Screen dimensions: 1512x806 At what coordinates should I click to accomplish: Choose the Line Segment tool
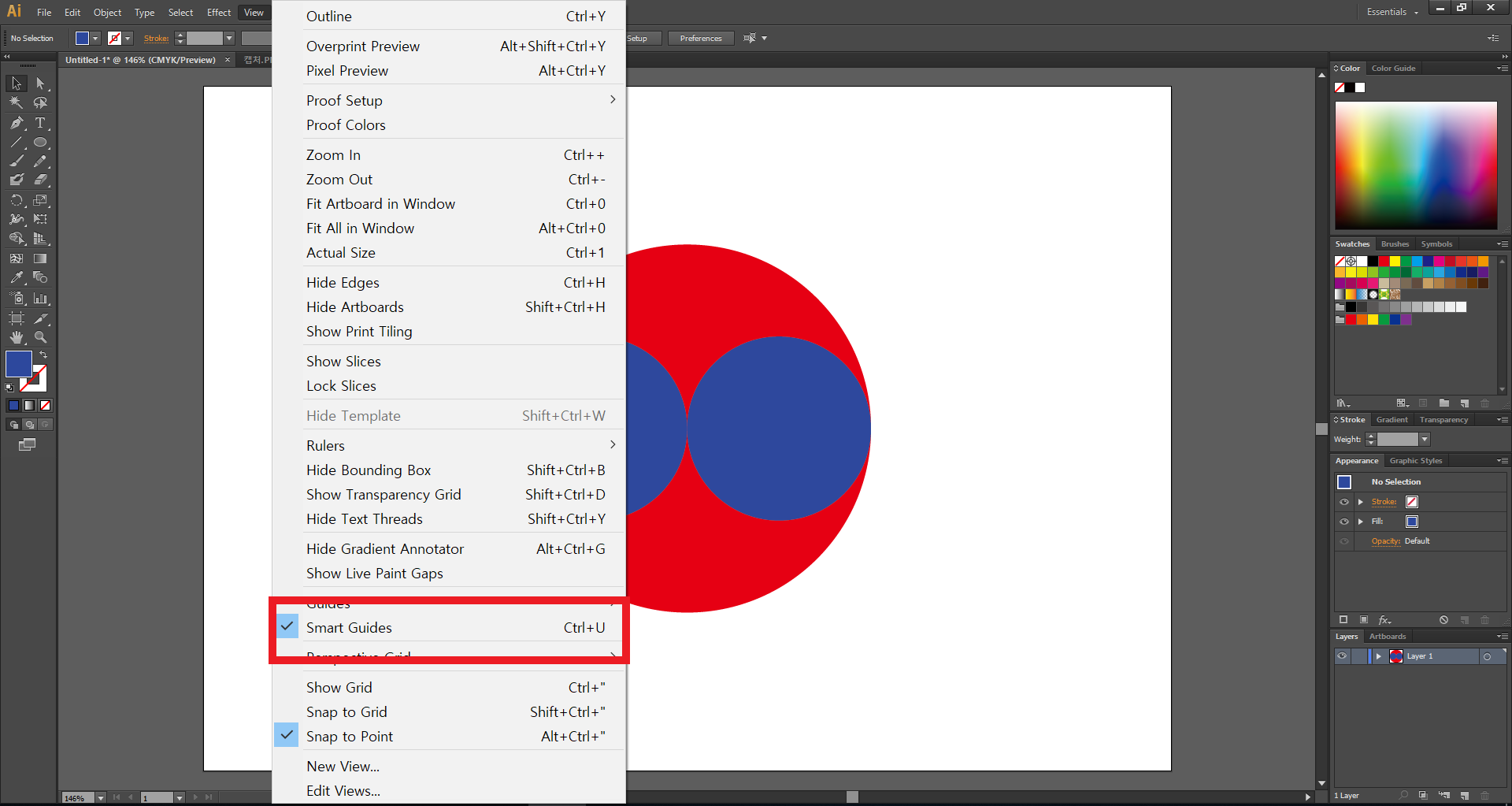coord(17,143)
